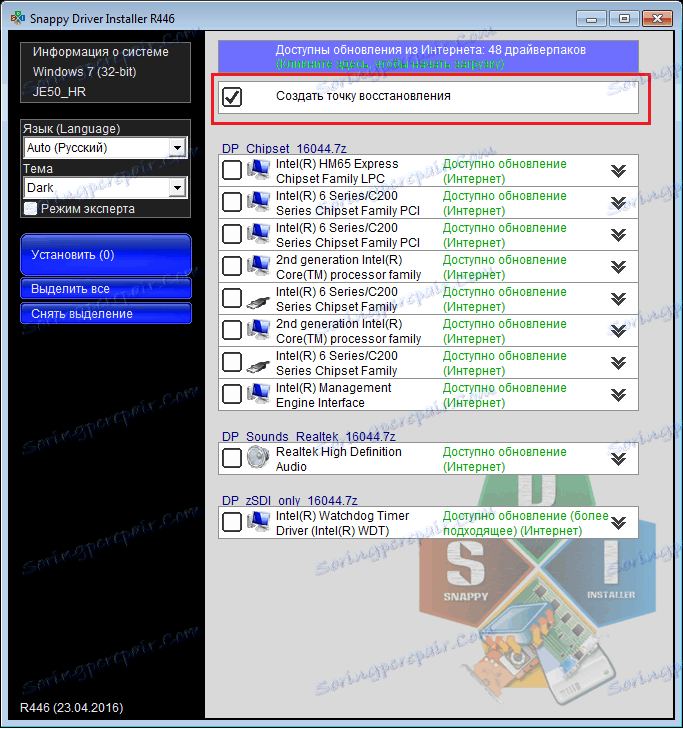This screenshot has width=683, height=729.
Task: Enable the restore point checkbox
Action: tap(232, 97)
